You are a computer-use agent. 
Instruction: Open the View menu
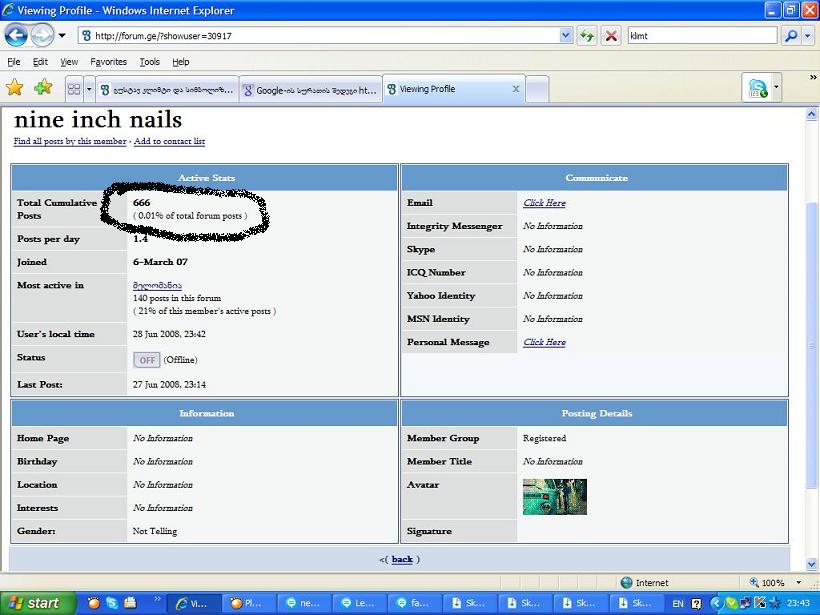[69, 62]
